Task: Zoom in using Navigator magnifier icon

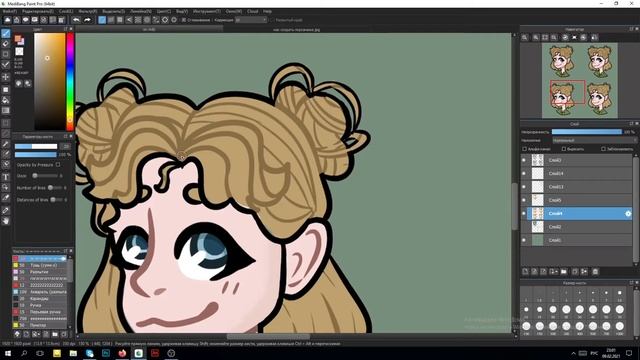Action: 536,37
